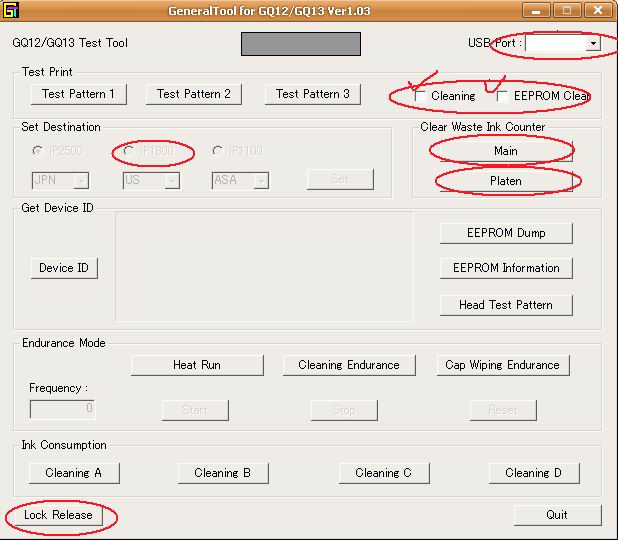Click the endurance Reset button
This screenshot has width=618, height=540.
(503, 410)
